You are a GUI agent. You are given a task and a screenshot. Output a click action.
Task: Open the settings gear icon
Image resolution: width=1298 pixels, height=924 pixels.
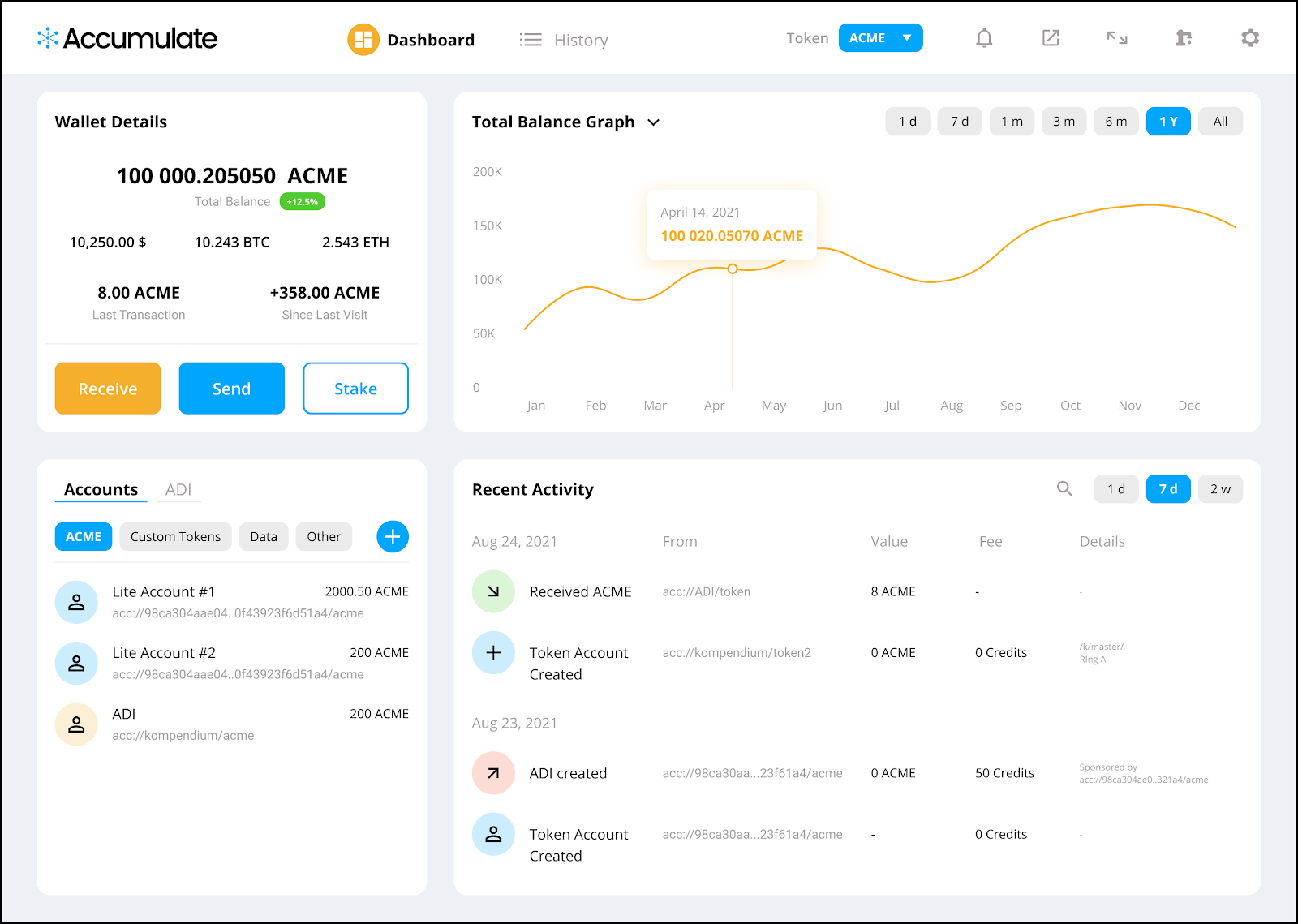[x=1250, y=38]
